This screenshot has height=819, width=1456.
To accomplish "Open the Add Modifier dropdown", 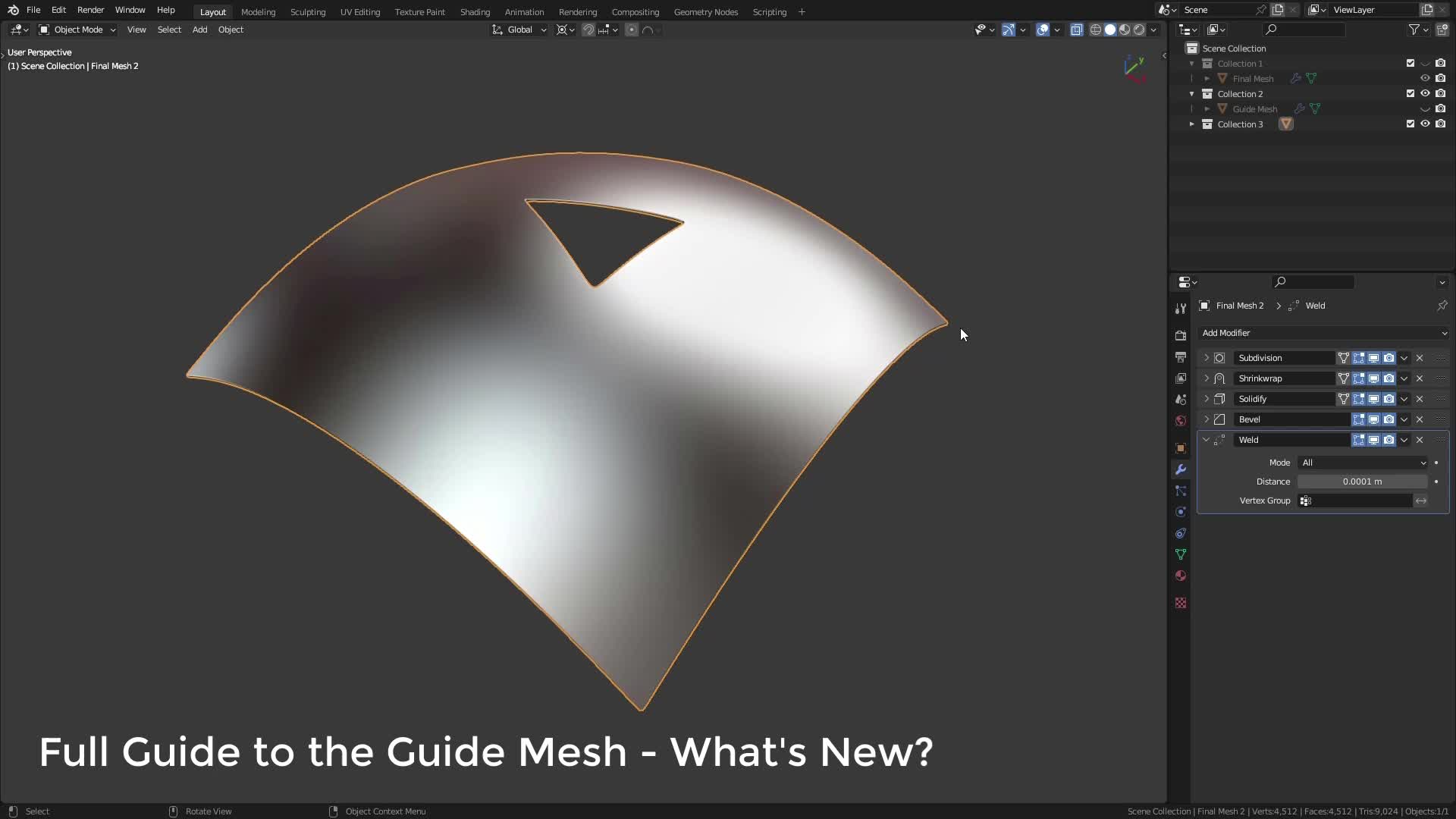I will pos(1323,333).
